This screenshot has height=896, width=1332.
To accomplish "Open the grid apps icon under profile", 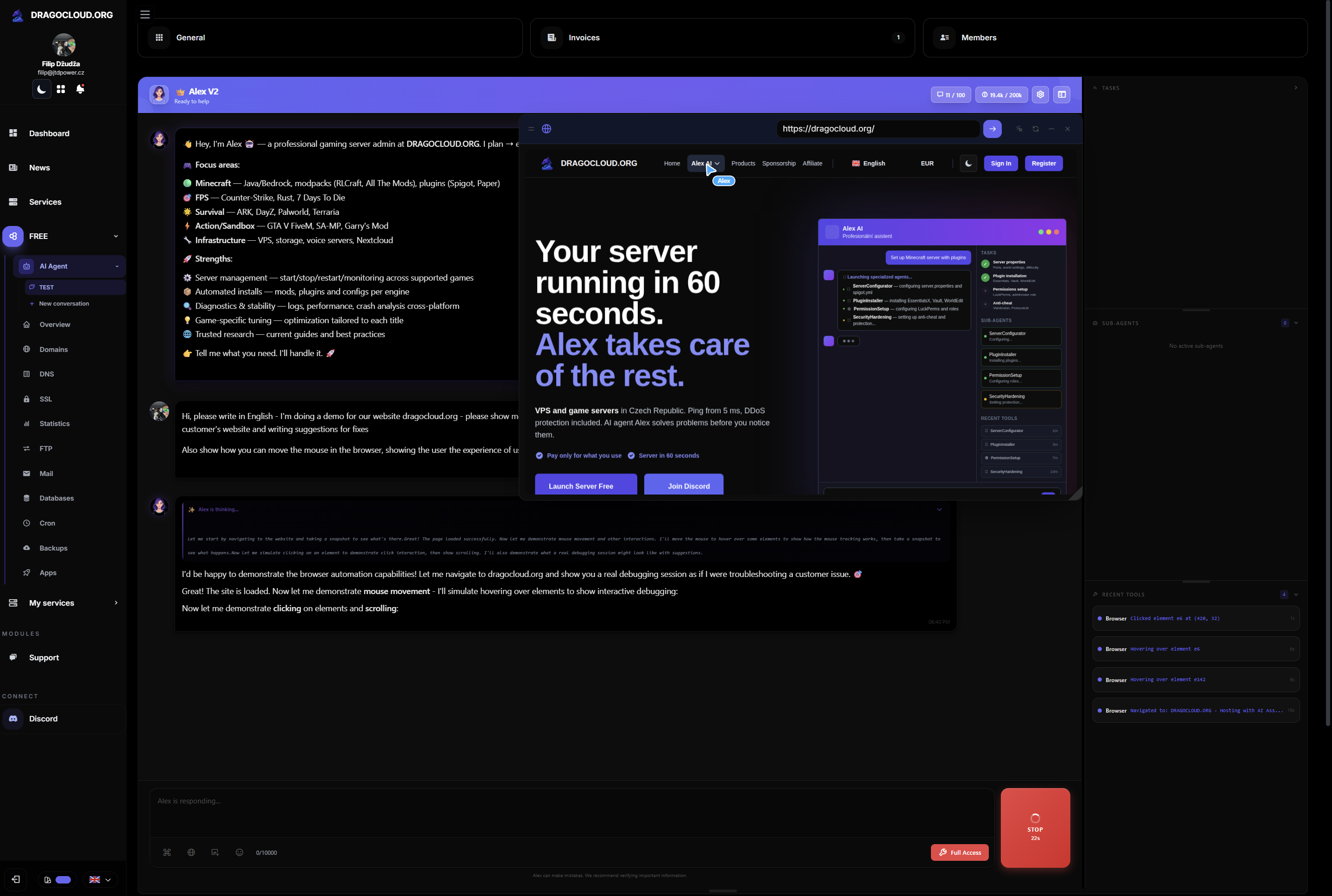I will pyautogui.click(x=61, y=89).
